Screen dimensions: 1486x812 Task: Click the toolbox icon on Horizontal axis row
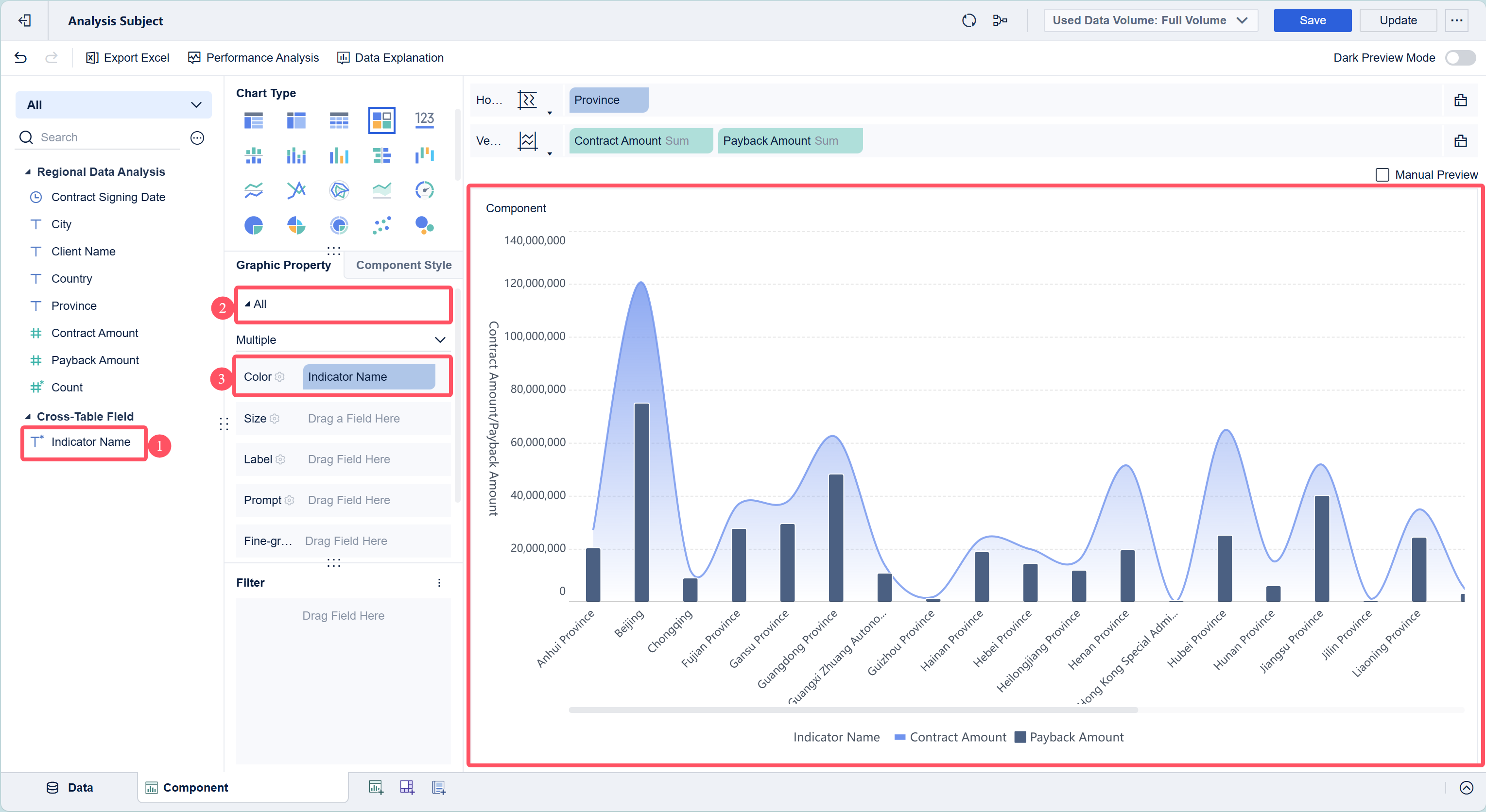1461,101
